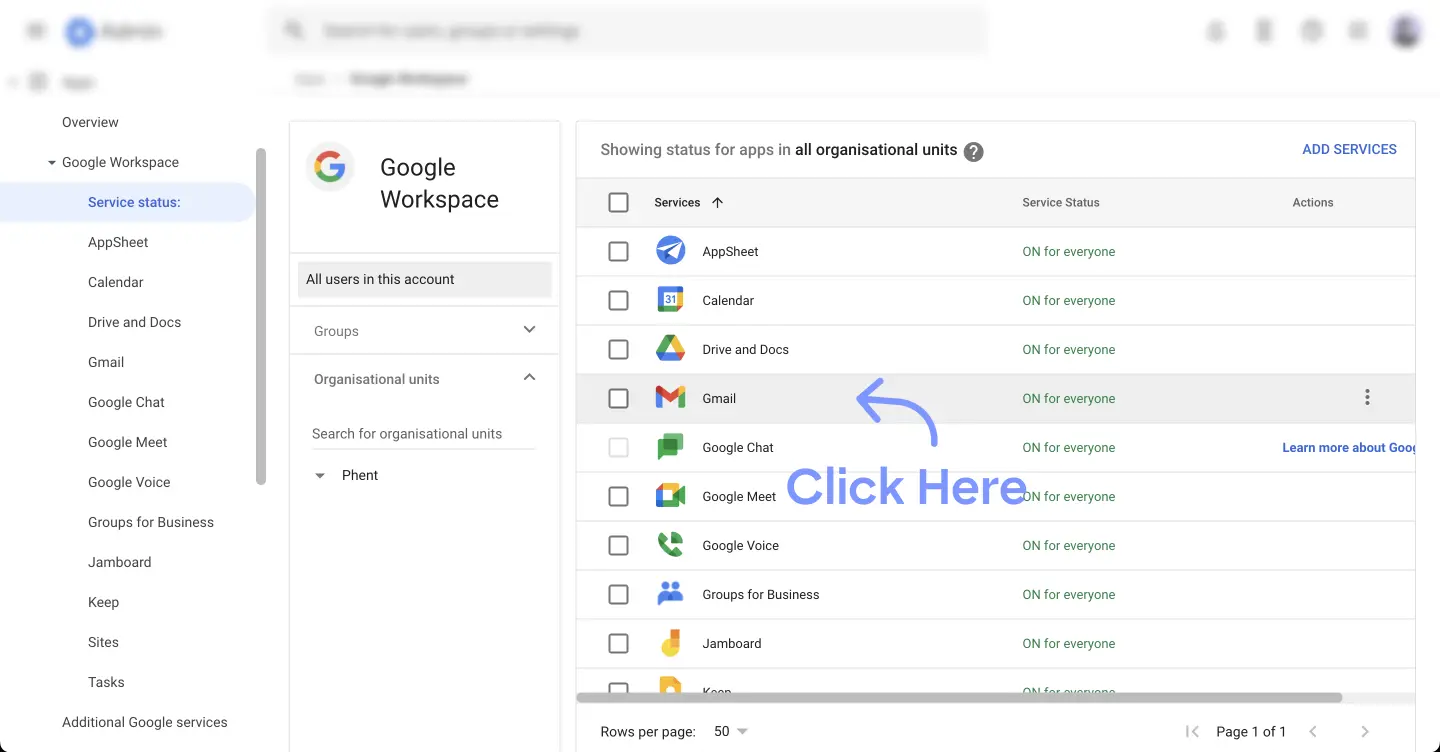The height and width of the screenshot is (752, 1440).
Task: Expand the Groups section chevron
Action: pyautogui.click(x=530, y=329)
